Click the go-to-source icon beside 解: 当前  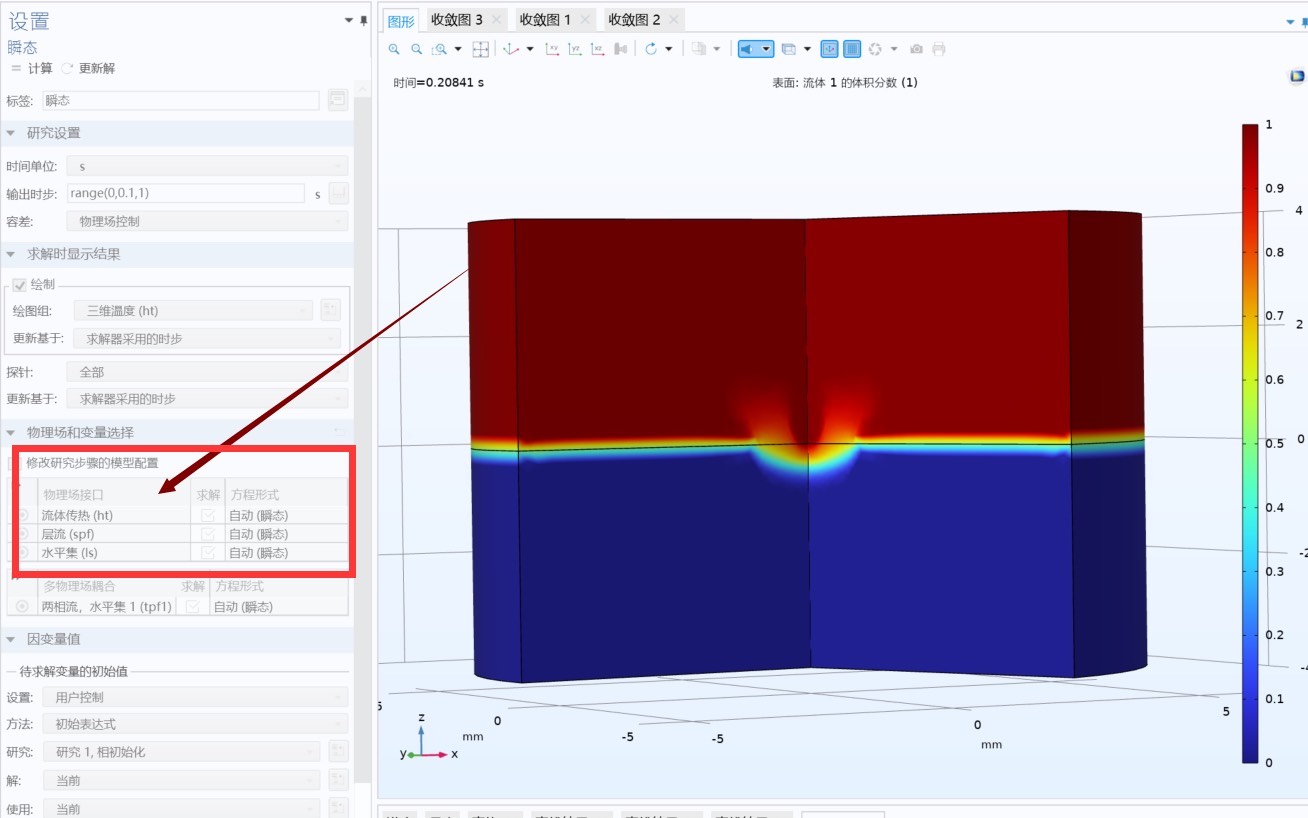338,780
